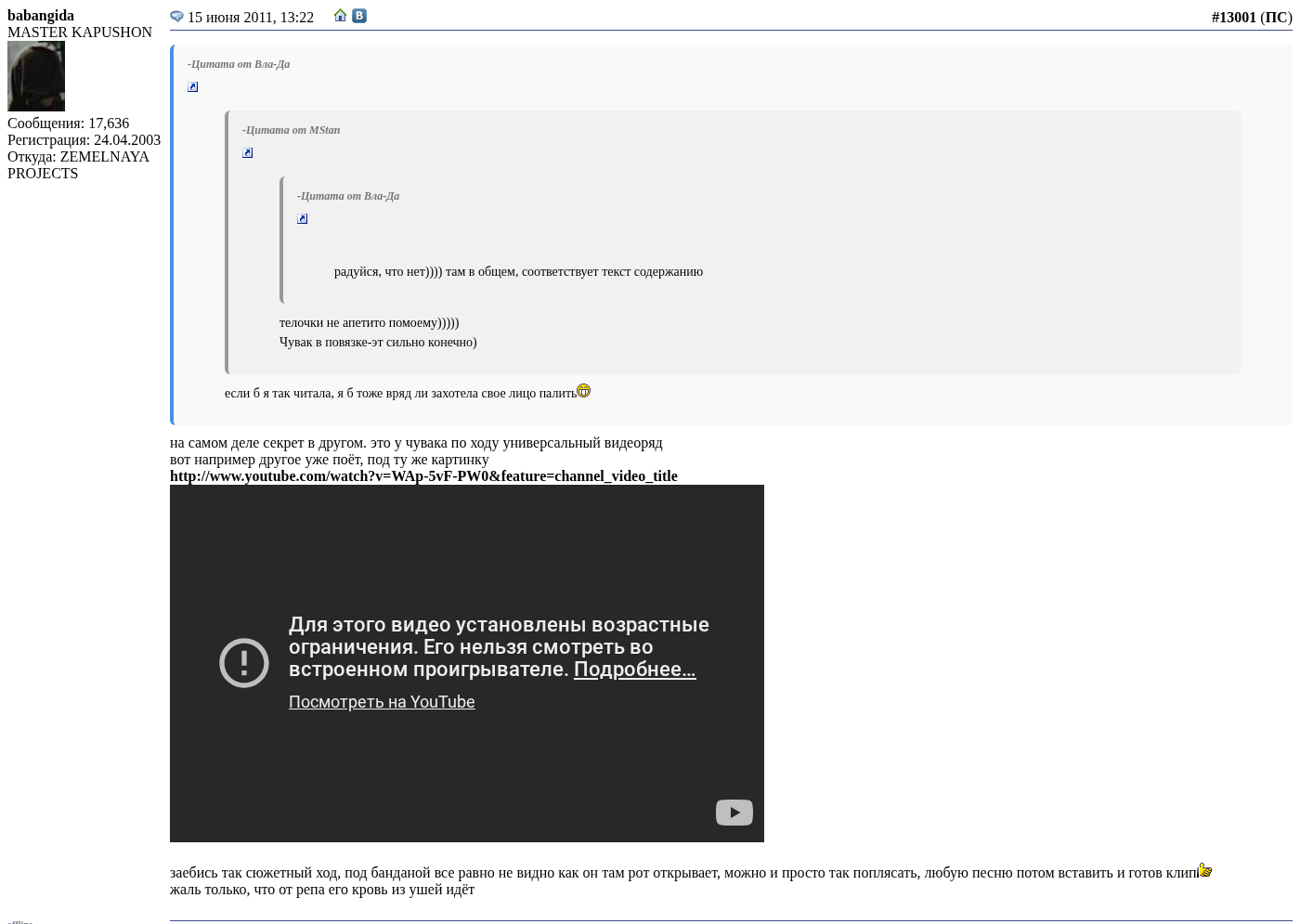This screenshot has height=924, width=1300.
Task: Click the exclamation warning icon in video
Action: point(244,663)
